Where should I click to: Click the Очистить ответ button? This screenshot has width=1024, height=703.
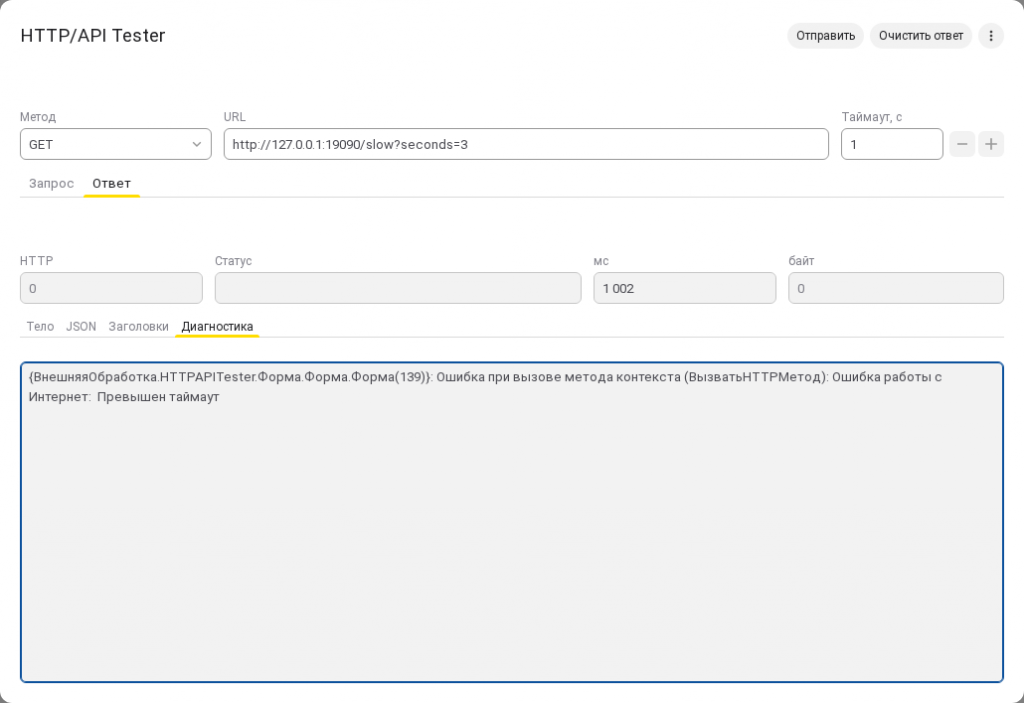pos(921,36)
